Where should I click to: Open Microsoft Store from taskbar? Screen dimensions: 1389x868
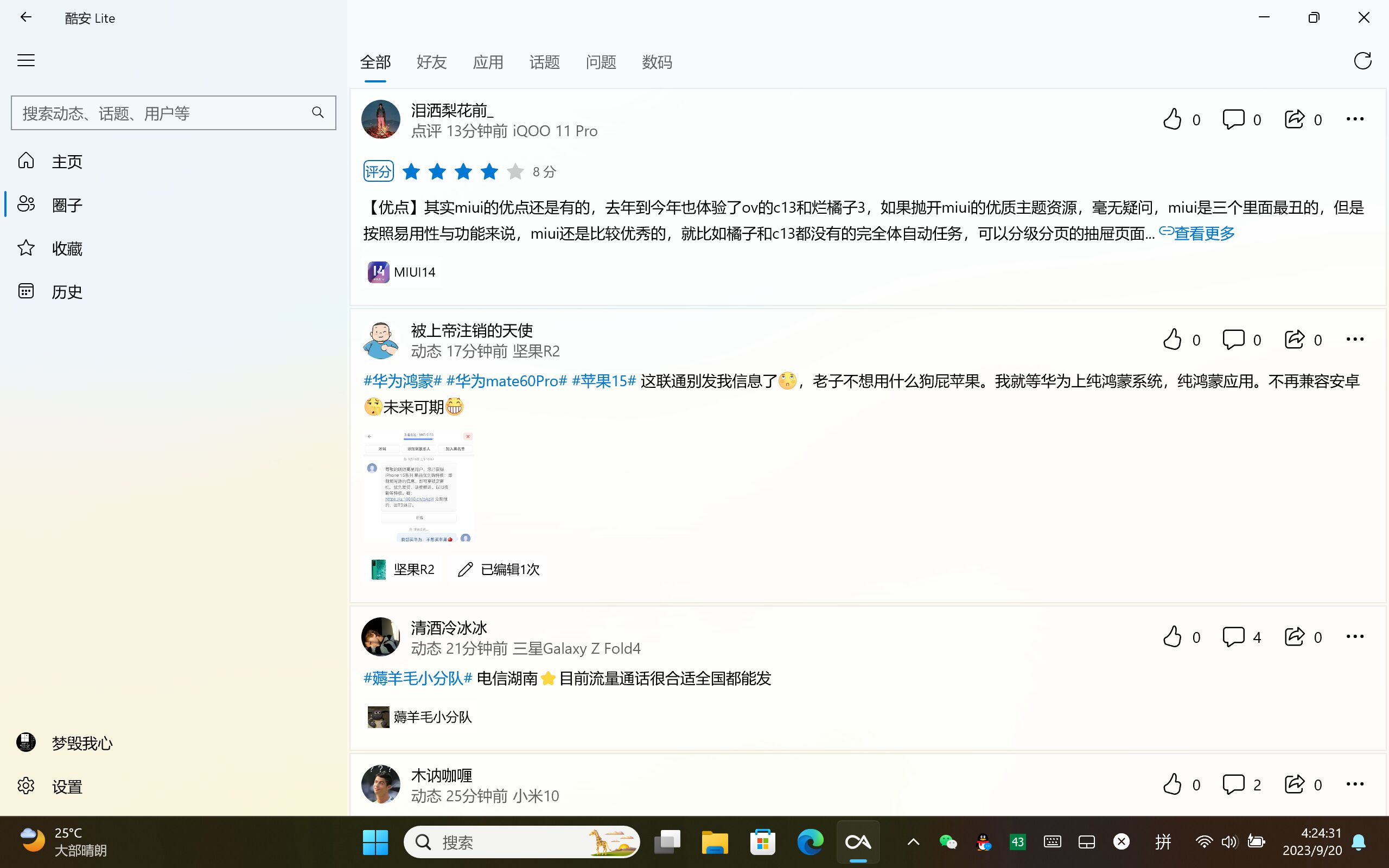[762, 842]
